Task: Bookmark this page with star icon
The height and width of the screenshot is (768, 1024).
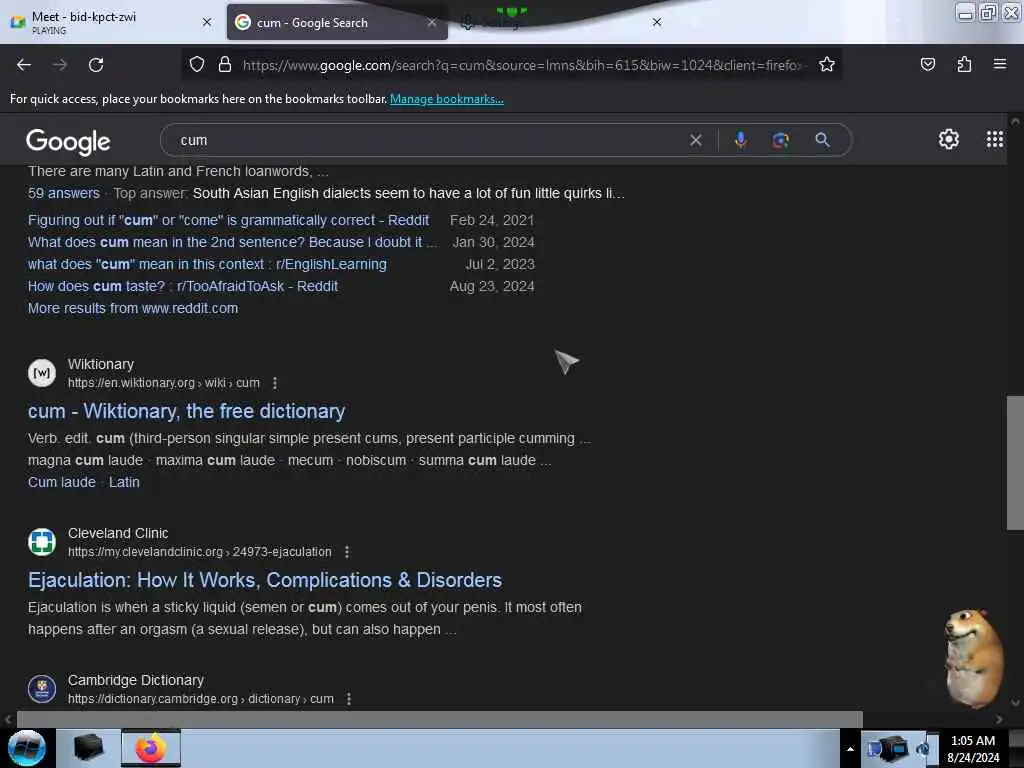Action: tap(827, 64)
